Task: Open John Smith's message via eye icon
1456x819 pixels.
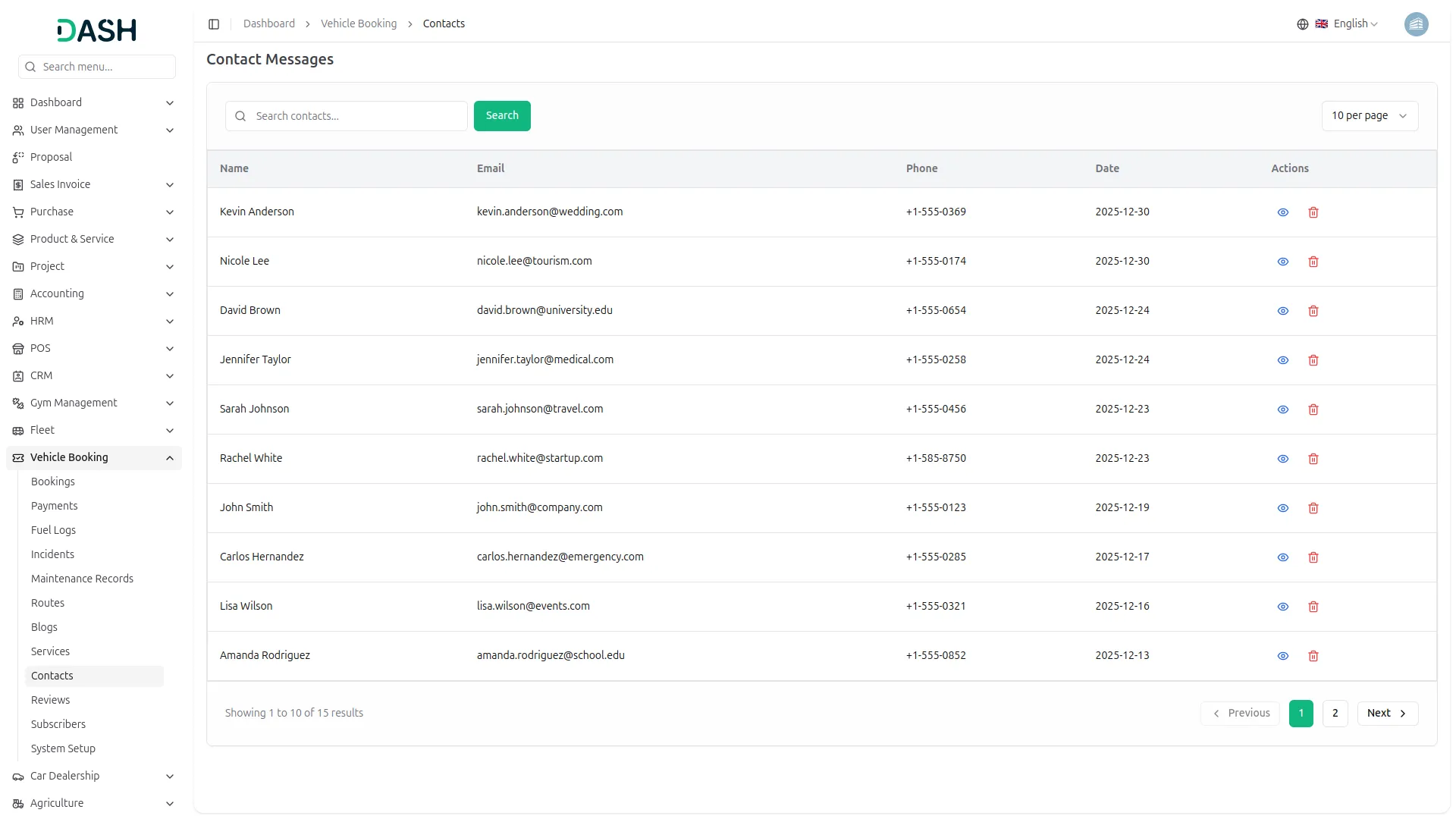Action: [x=1283, y=508]
